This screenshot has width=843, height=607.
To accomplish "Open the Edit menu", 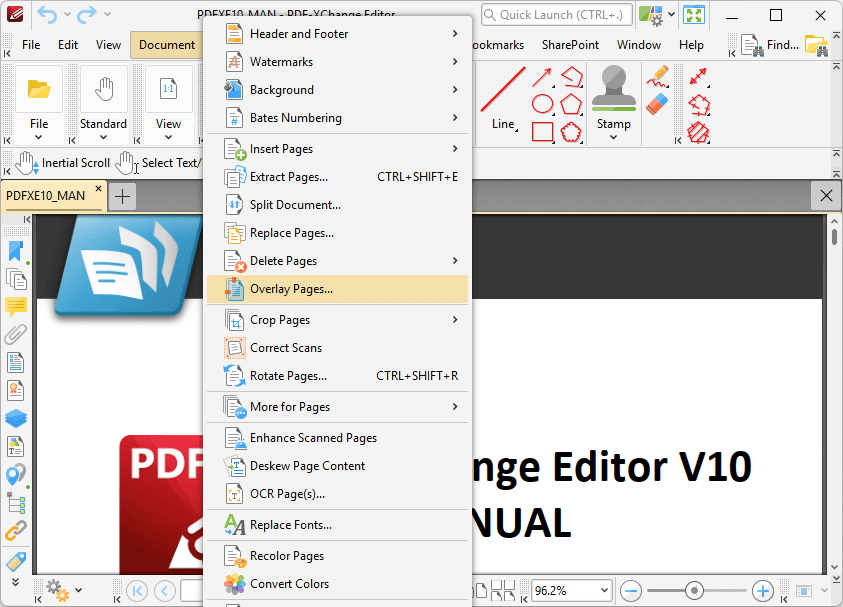I will coord(68,45).
